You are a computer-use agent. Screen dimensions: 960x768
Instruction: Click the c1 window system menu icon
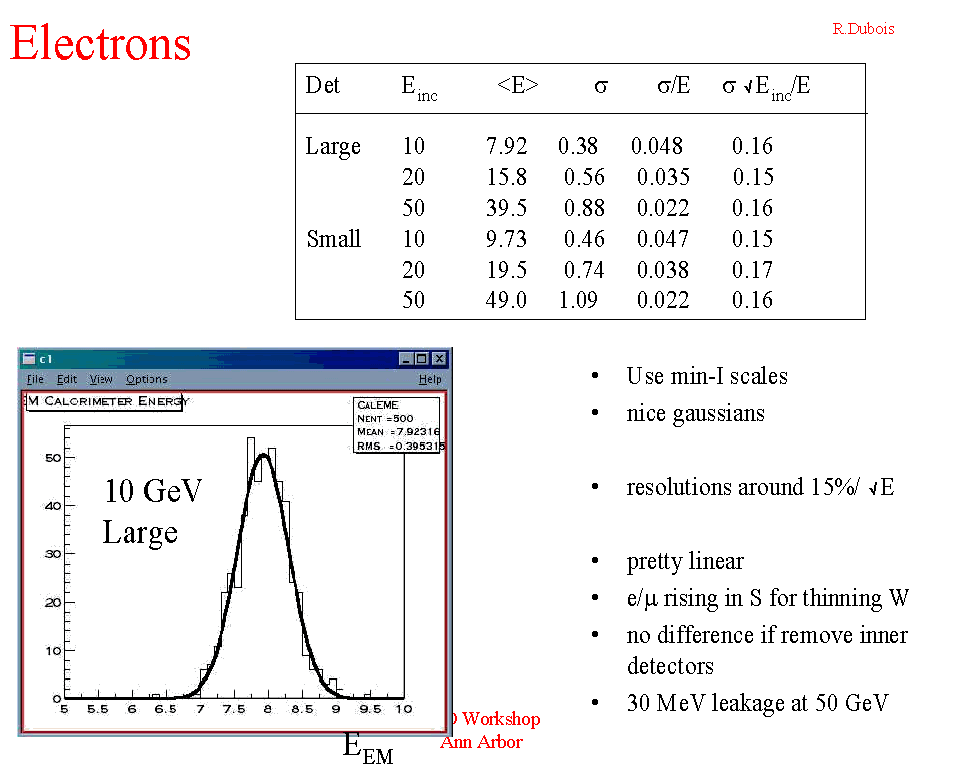pos(29,359)
